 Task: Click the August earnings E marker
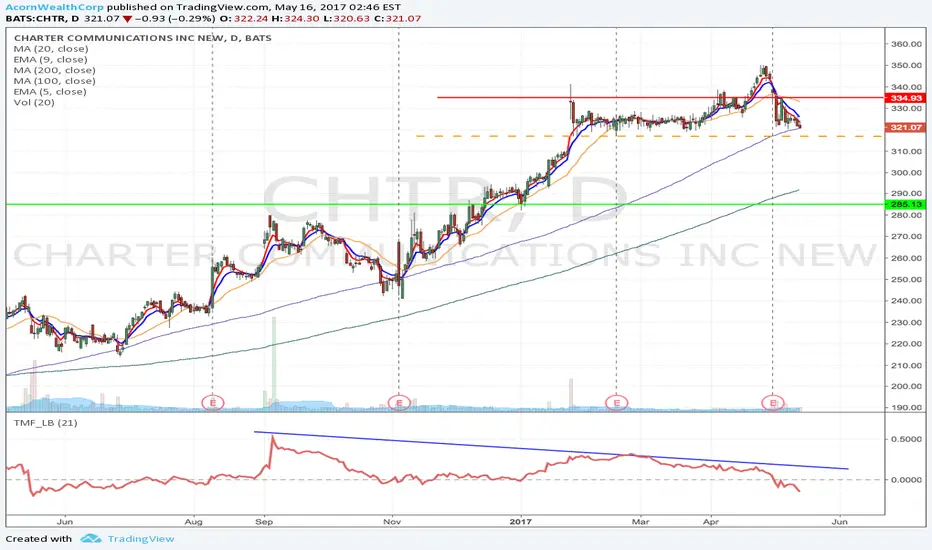[x=213, y=403]
